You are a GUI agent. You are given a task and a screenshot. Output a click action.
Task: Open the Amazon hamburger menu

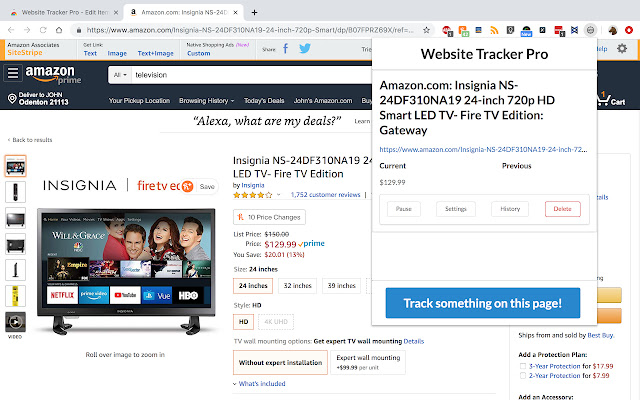pyautogui.click(x=13, y=73)
